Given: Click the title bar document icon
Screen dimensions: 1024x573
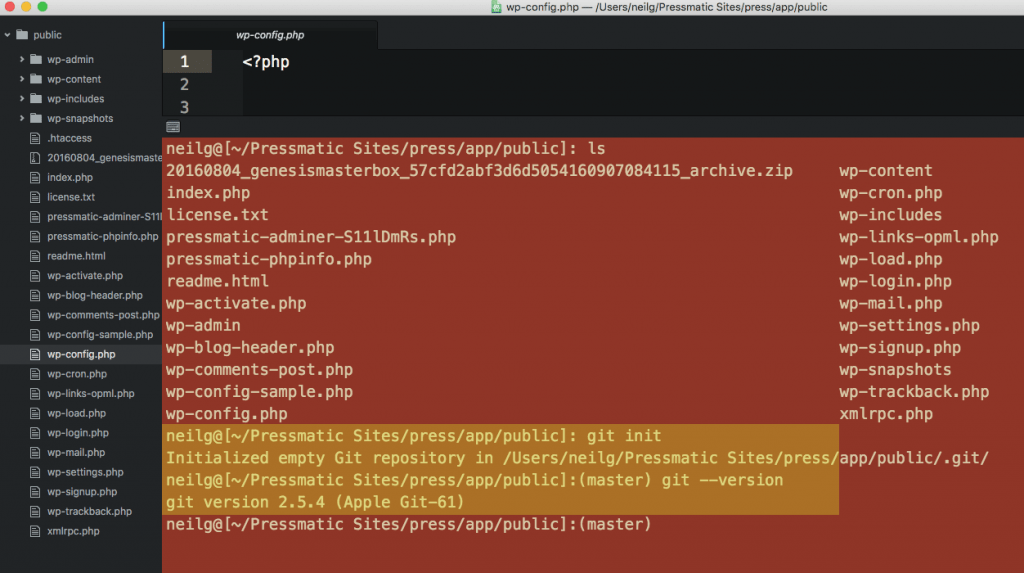Looking at the screenshot, I should click(x=496, y=7).
